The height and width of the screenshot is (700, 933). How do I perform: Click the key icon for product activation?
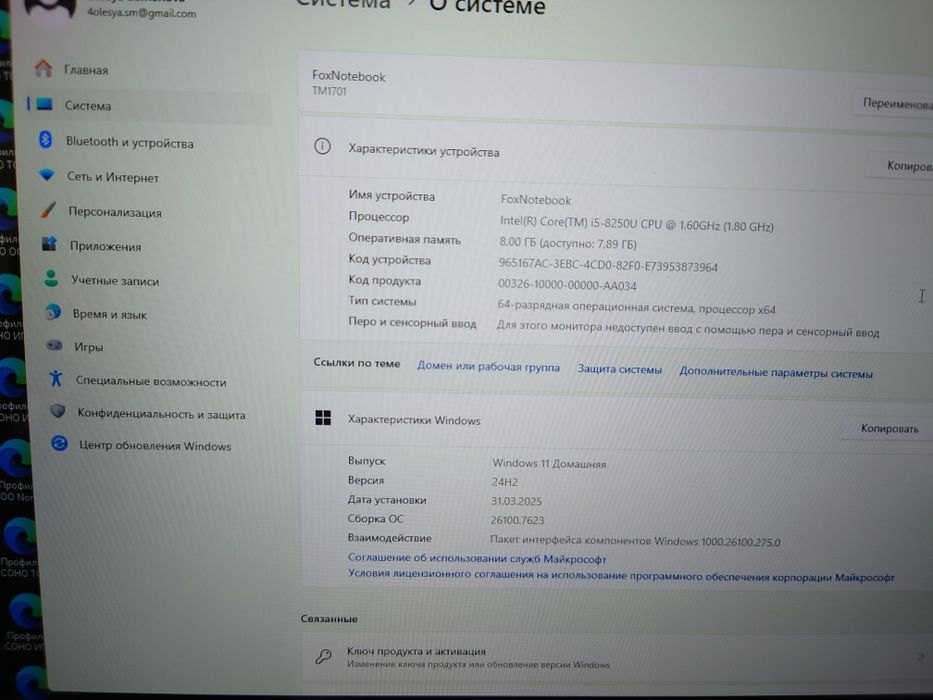(324, 656)
